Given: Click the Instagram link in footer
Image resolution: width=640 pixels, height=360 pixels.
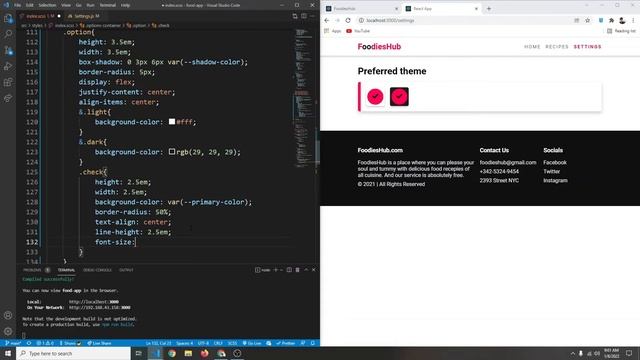Looking at the screenshot, I should [x=555, y=180].
